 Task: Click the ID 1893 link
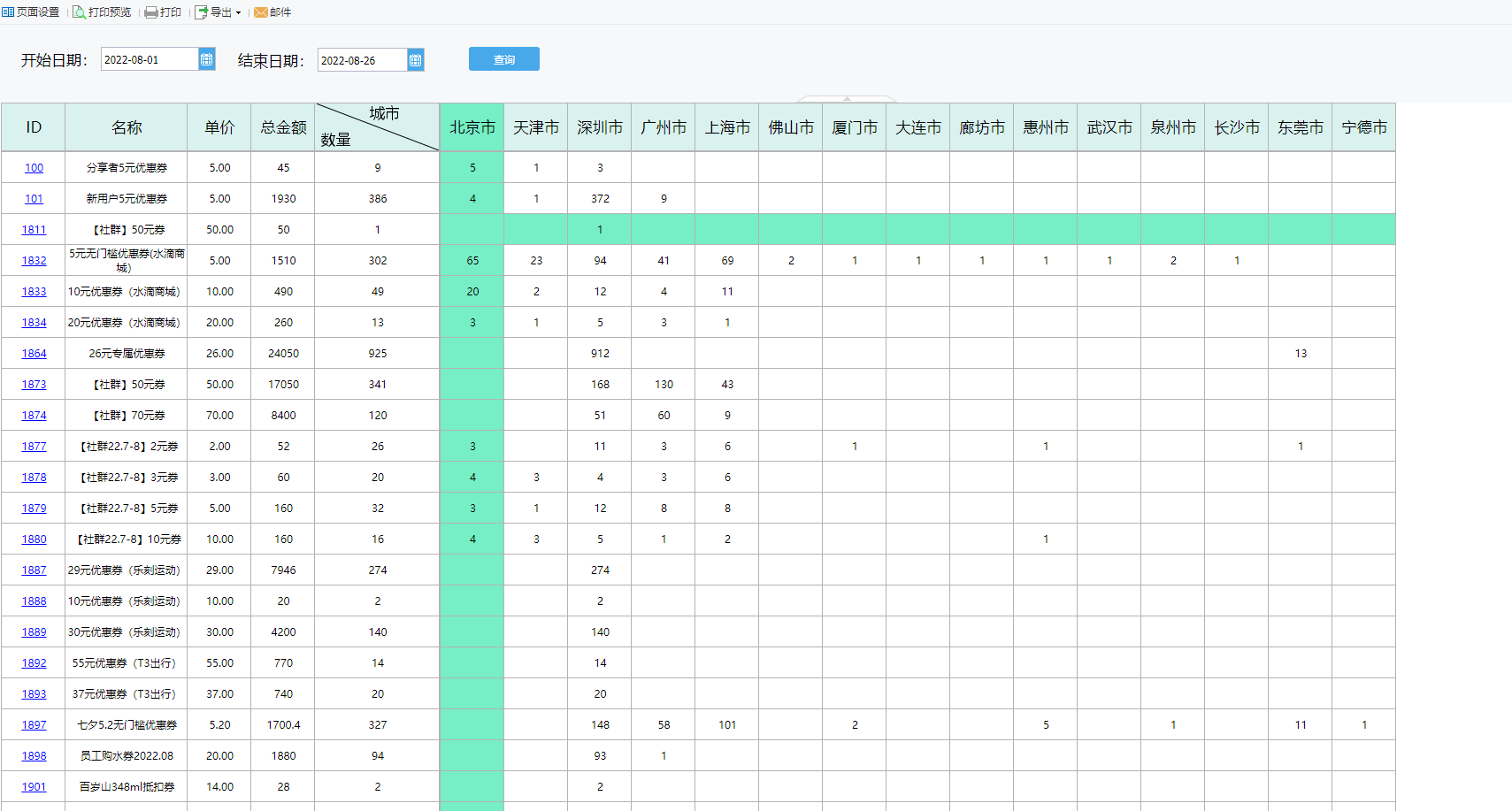tap(34, 694)
